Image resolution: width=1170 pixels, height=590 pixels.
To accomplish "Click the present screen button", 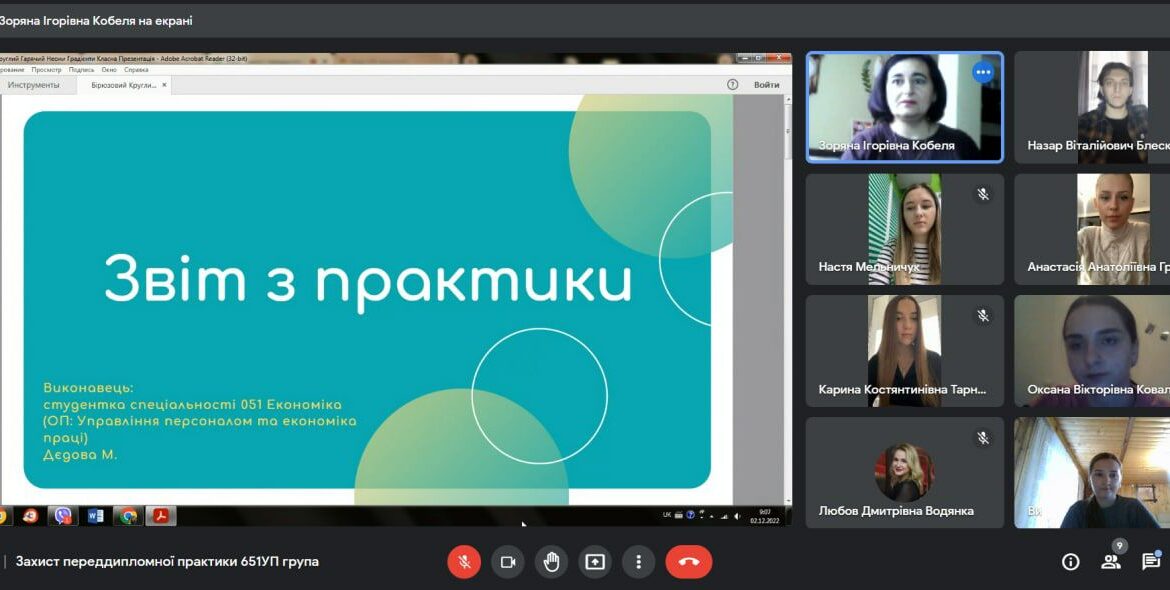I will [595, 562].
